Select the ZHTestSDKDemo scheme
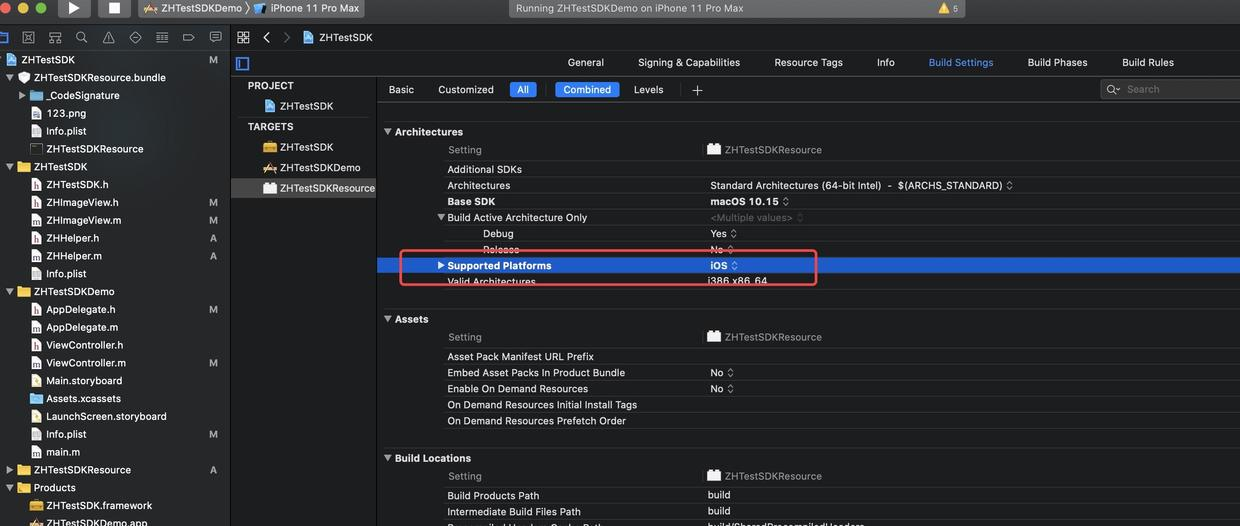Viewport: 1240px width, 526px height. (x=192, y=8)
